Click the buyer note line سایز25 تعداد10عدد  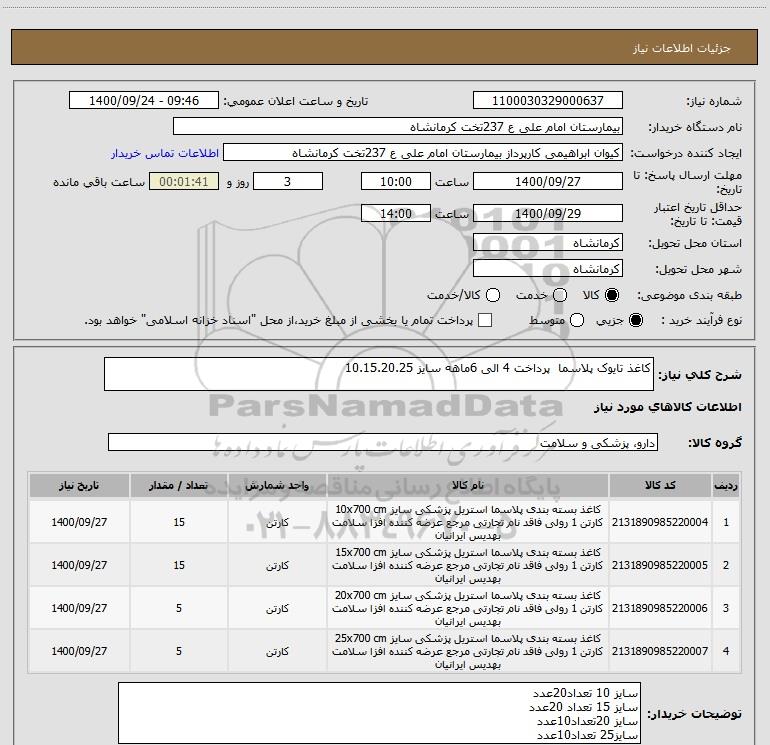coord(587,735)
